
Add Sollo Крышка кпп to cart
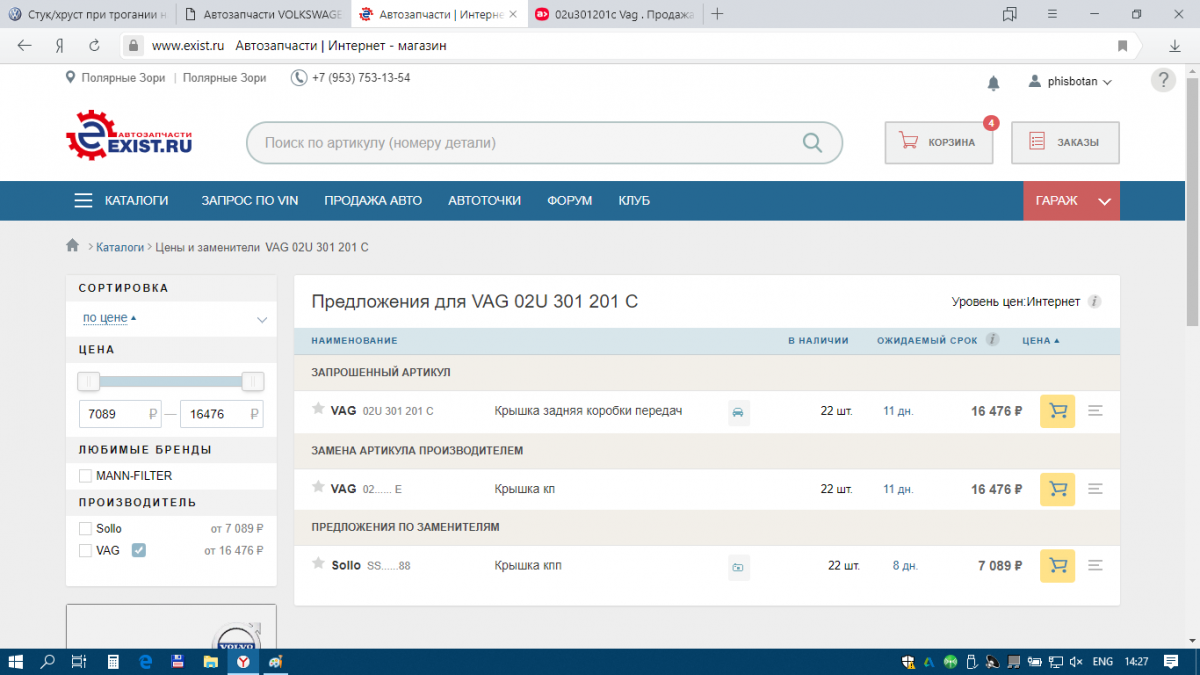(1057, 566)
